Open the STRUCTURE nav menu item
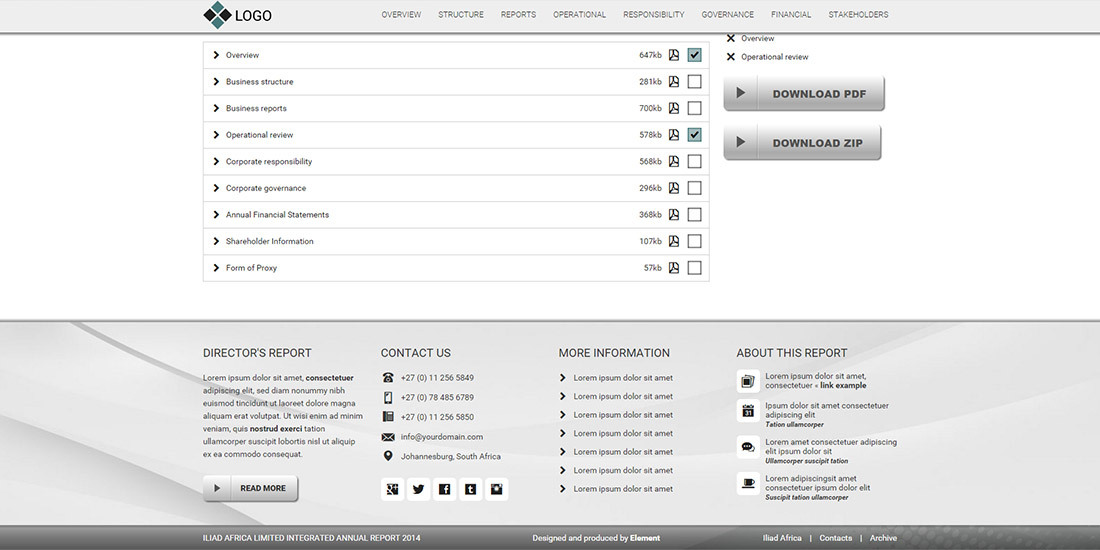The height and width of the screenshot is (550, 1100). pyautogui.click(x=461, y=15)
